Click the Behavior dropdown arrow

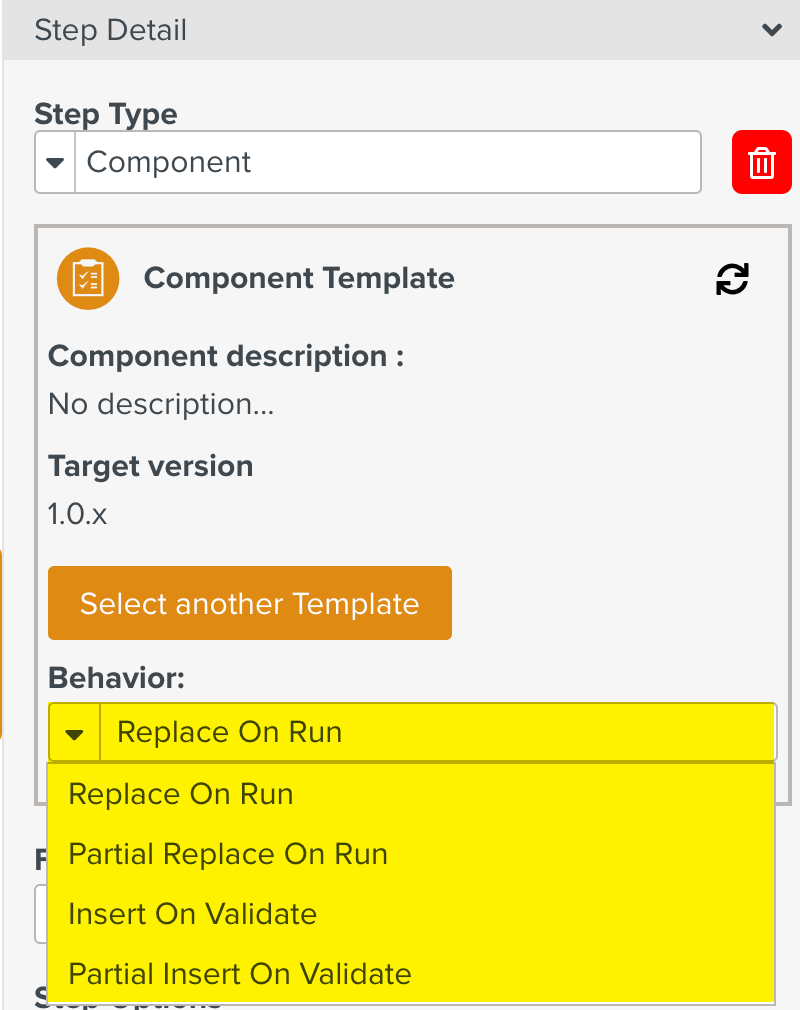[x=74, y=733]
